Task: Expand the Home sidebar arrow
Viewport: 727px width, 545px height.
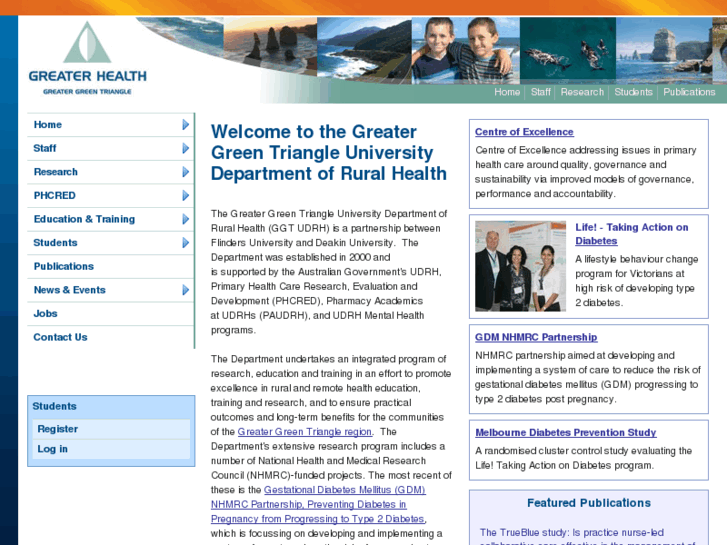Action: (185, 124)
